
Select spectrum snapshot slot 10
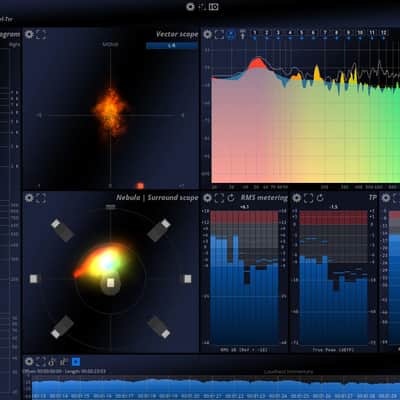[x=360, y=34]
